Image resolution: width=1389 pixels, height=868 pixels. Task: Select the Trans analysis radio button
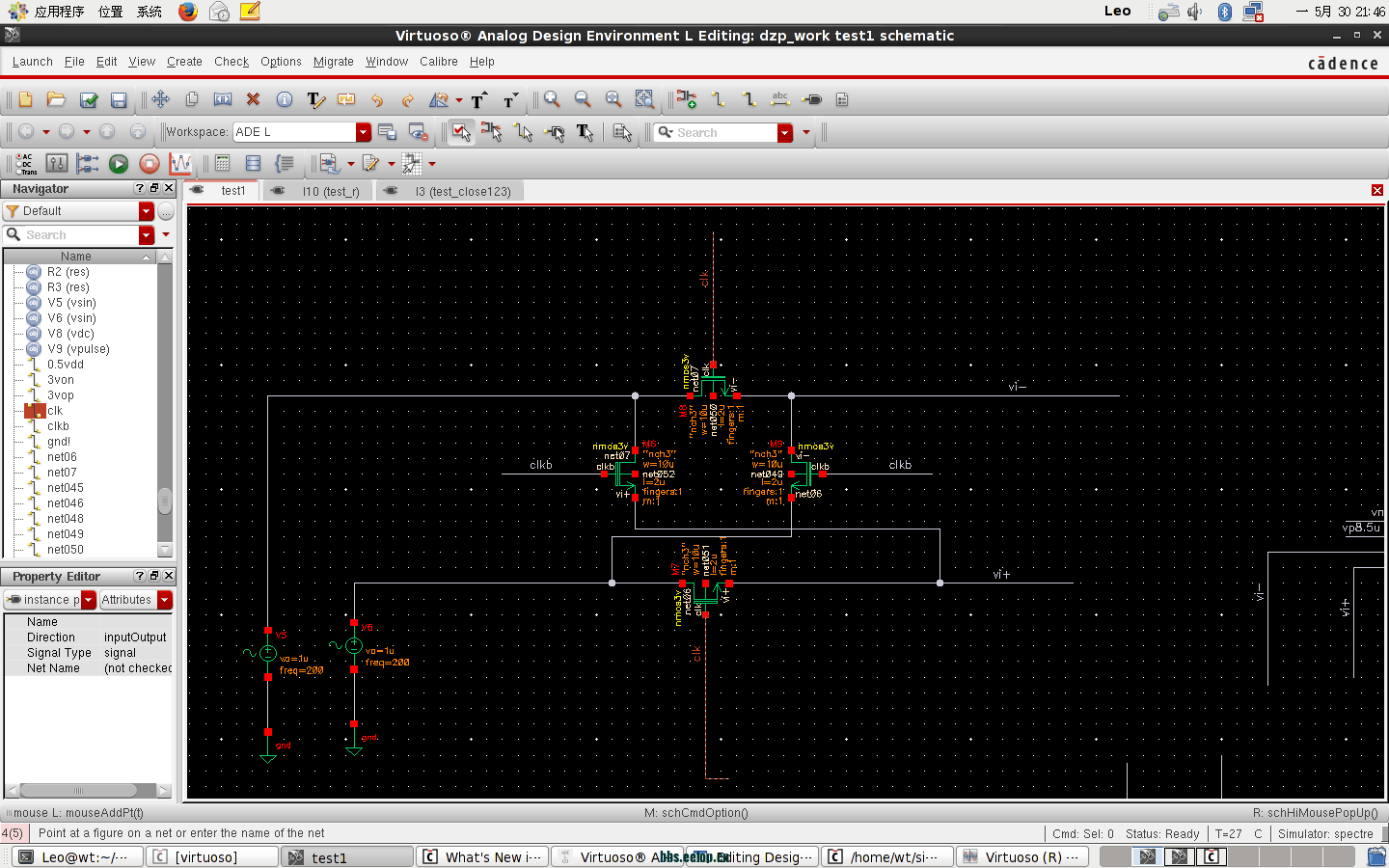coord(18,171)
